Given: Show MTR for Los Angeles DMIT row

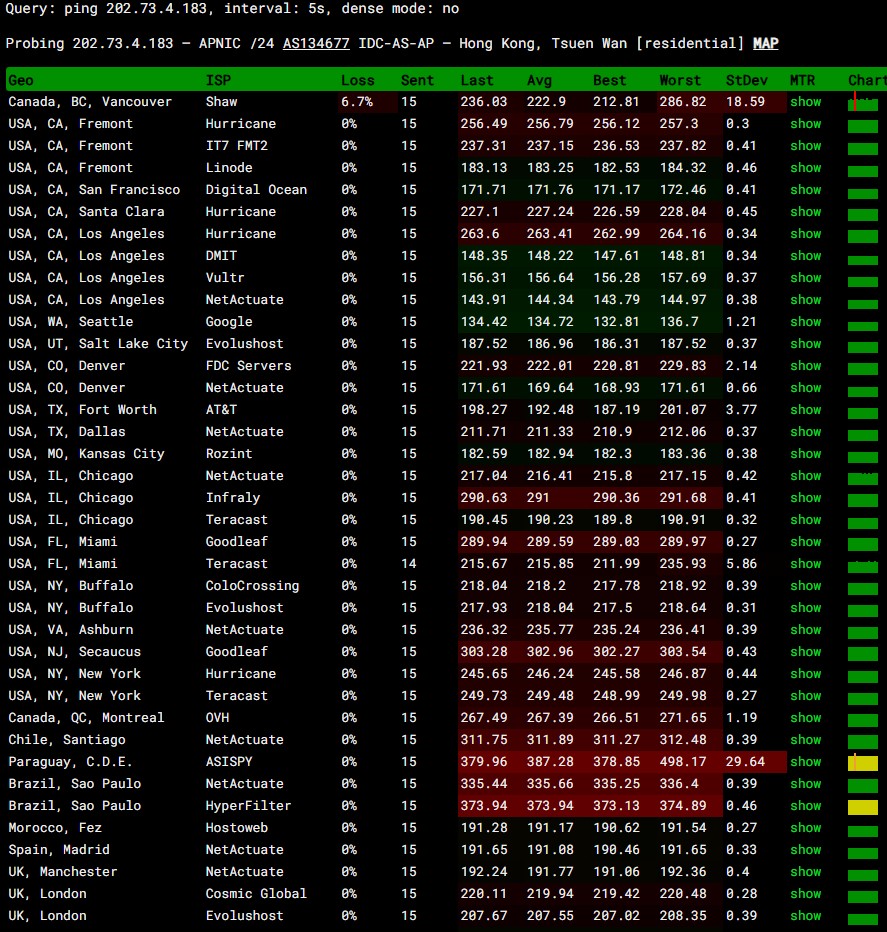Looking at the screenshot, I should point(806,256).
